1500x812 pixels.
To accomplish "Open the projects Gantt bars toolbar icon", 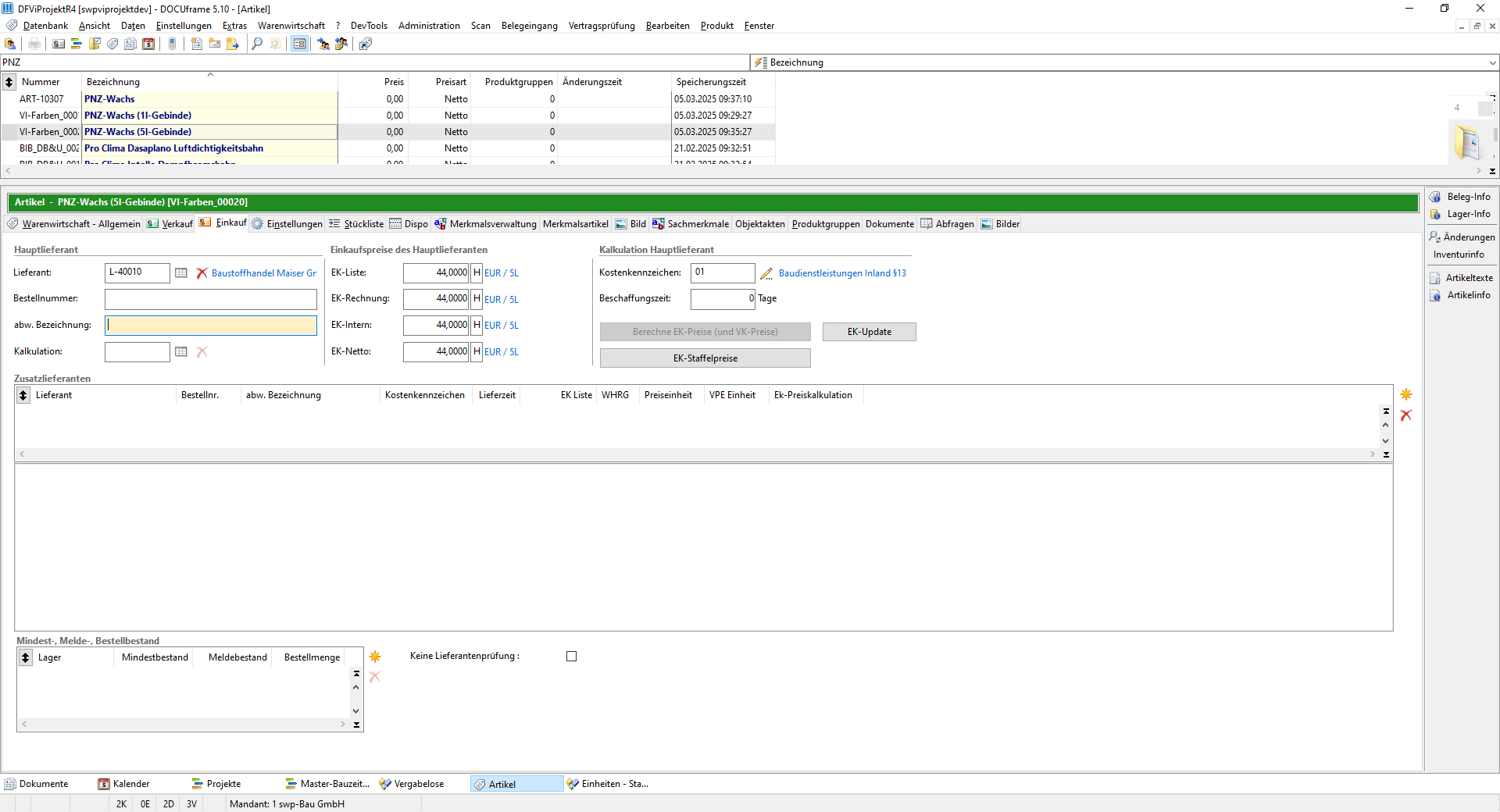I will tap(77, 44).
